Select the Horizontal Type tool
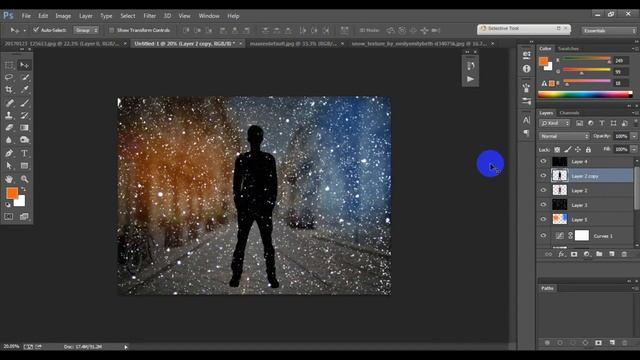The height and width of the screenshot is (360, 640). [24, 153]
